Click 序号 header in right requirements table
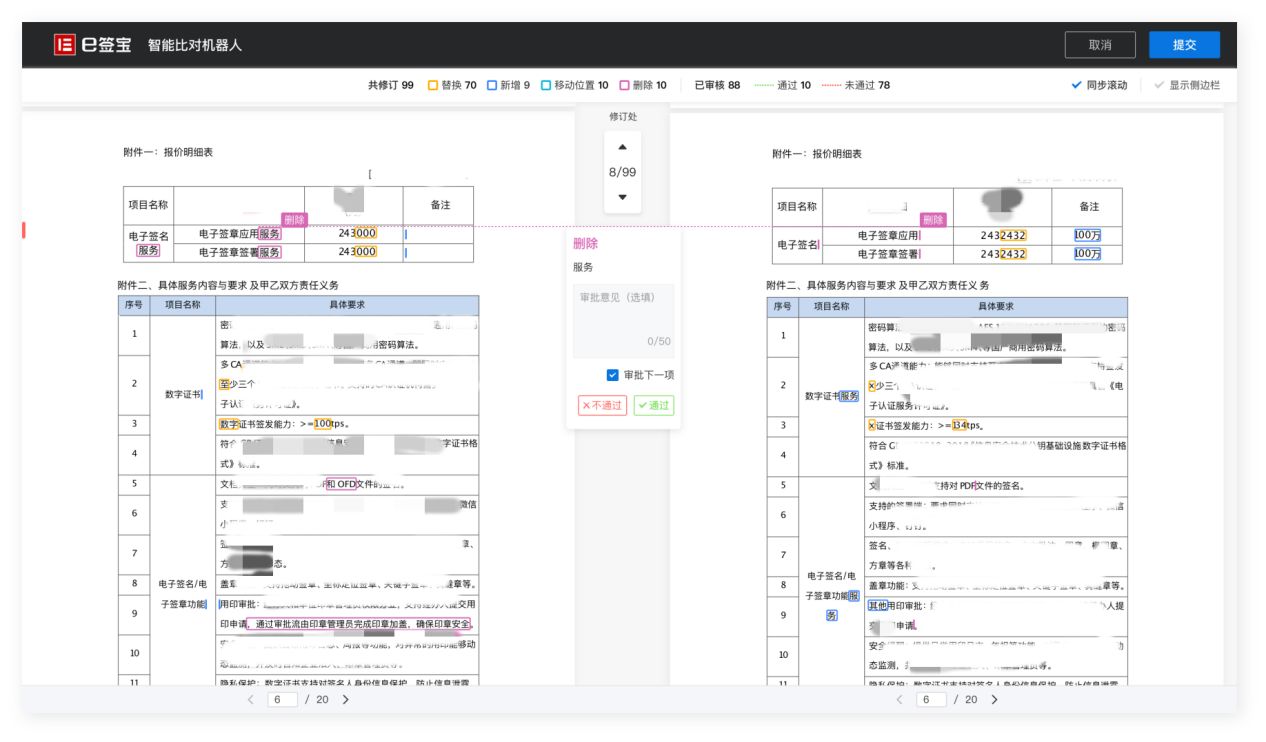Viewport: 1266px width, 742px height. pyautogui.click(x=782, y=306)
